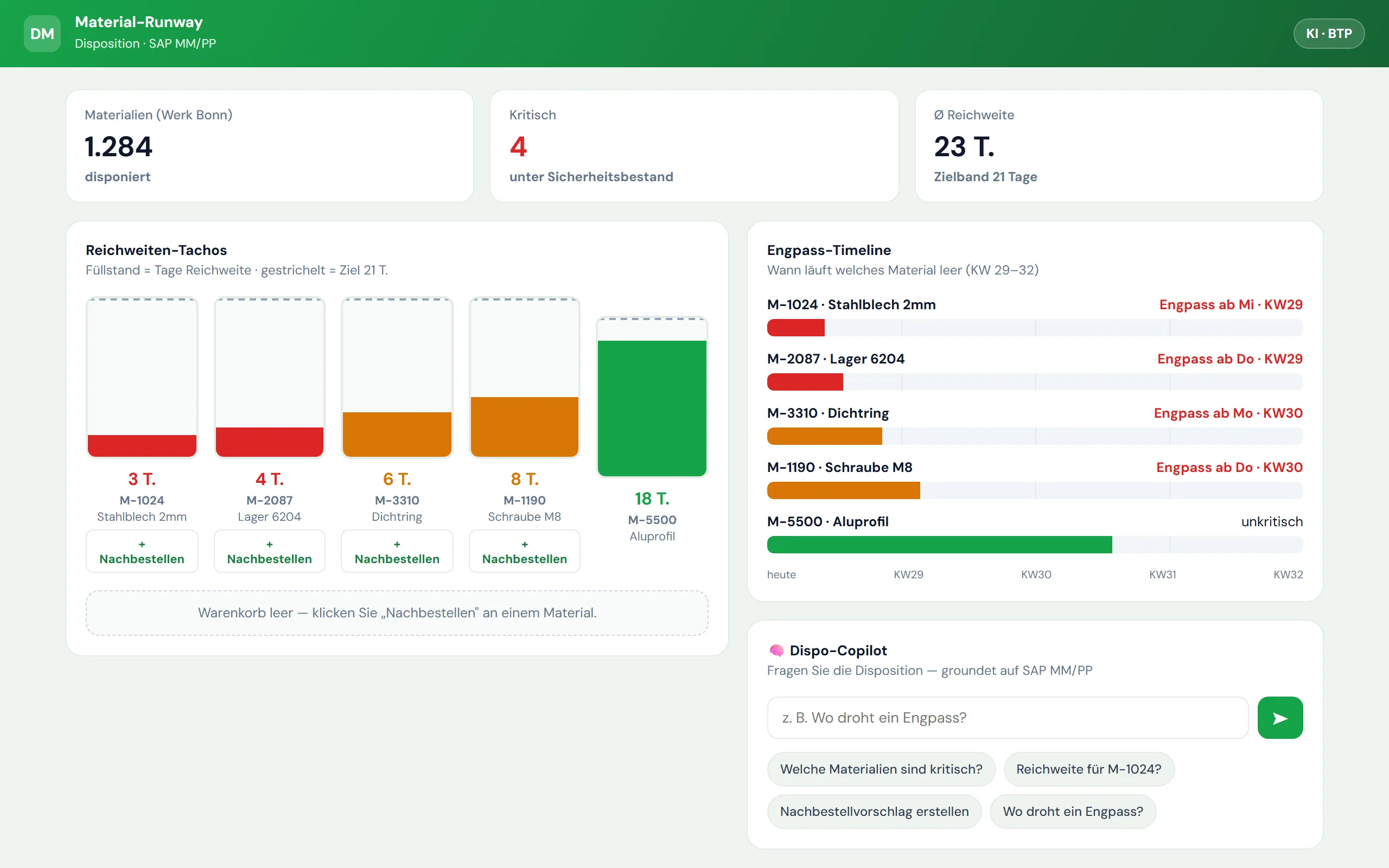Click the plus icon for M-1190 Schraube M8
The width and height of the screenshot is (1389, 868).
coord(525,544)
